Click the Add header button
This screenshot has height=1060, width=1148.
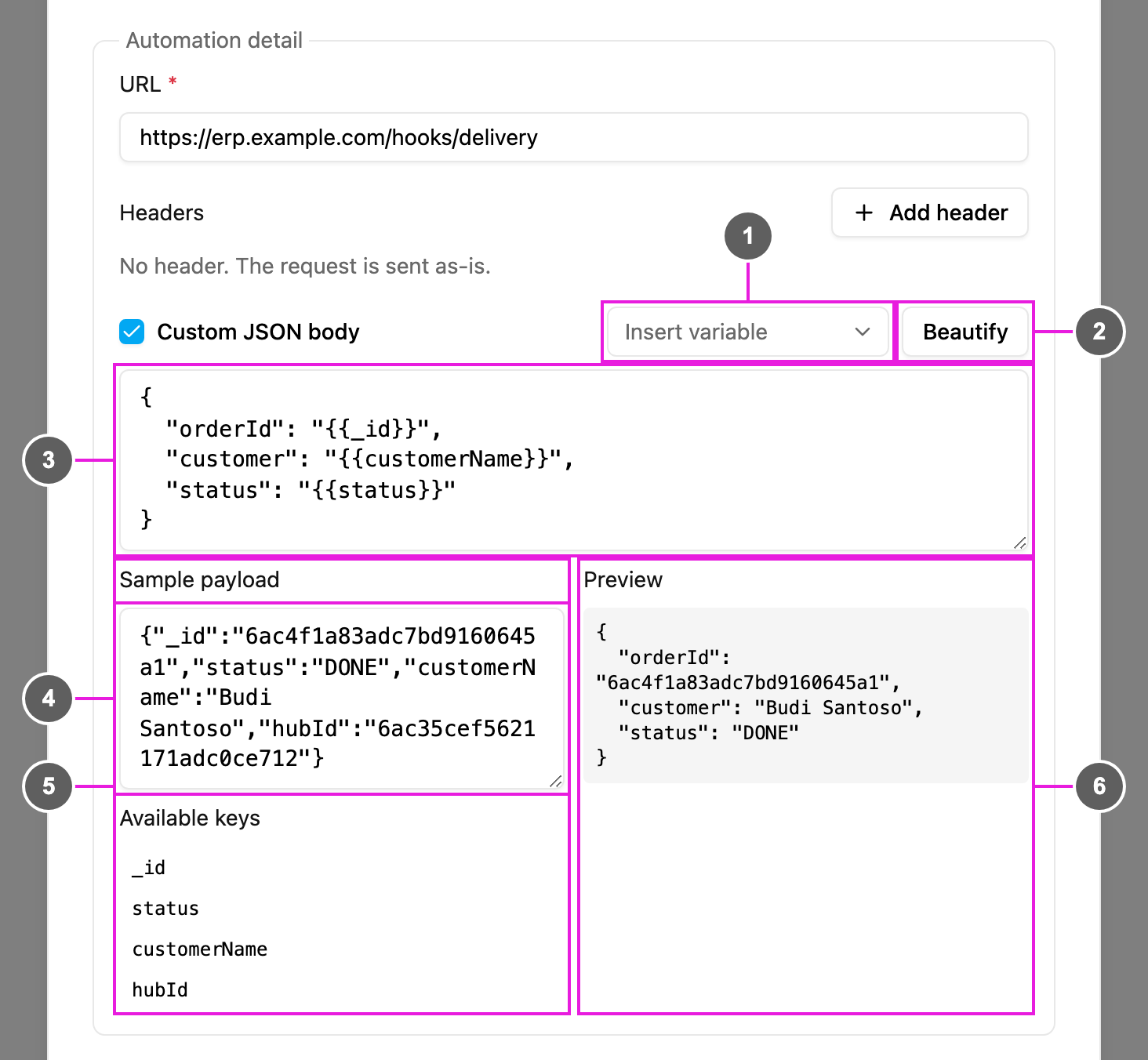[929, 212]
